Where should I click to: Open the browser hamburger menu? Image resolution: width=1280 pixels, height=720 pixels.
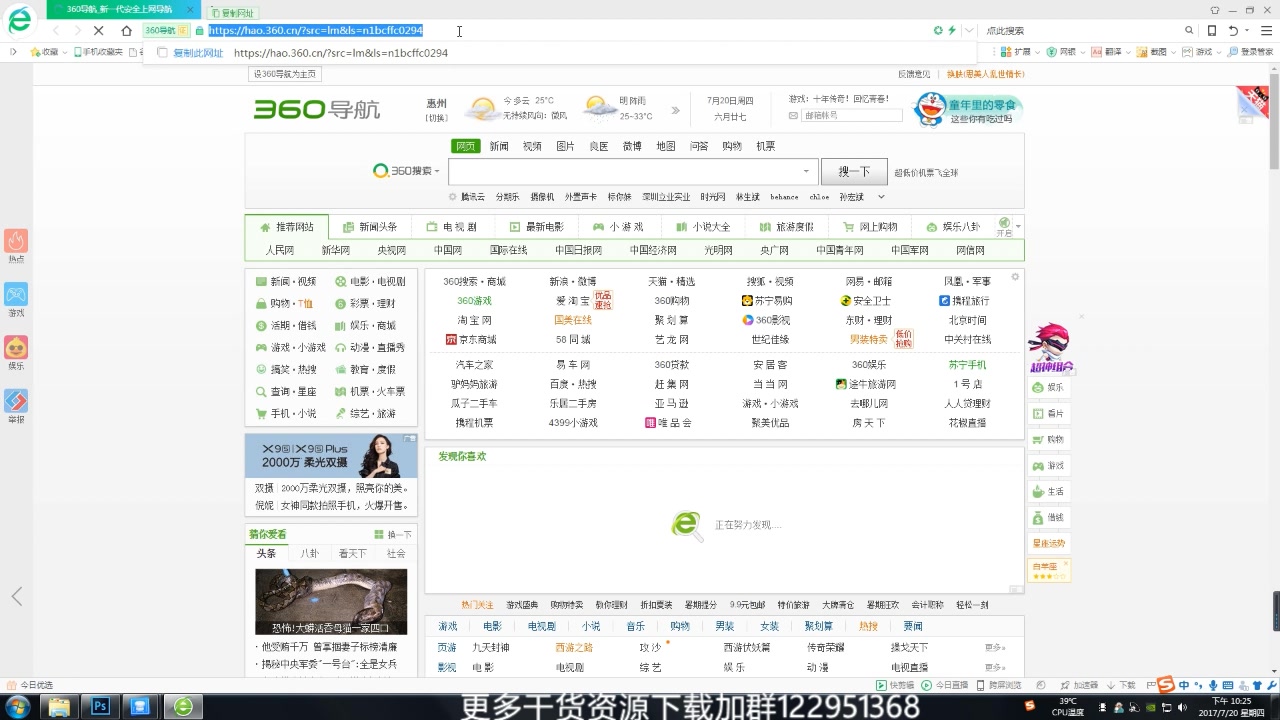[x=1266, y=31]
